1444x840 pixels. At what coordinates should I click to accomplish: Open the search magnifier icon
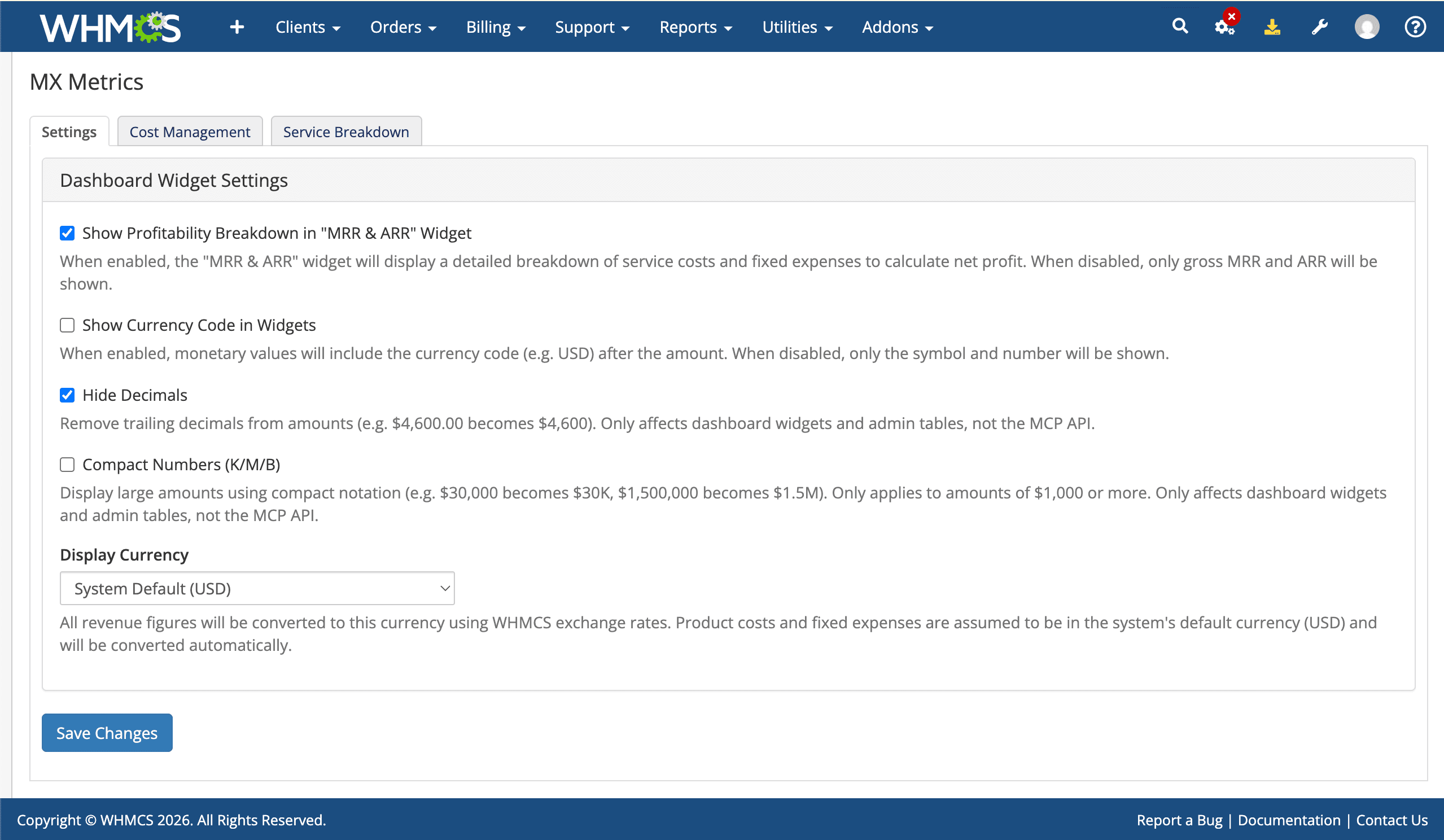point(1179,26)
